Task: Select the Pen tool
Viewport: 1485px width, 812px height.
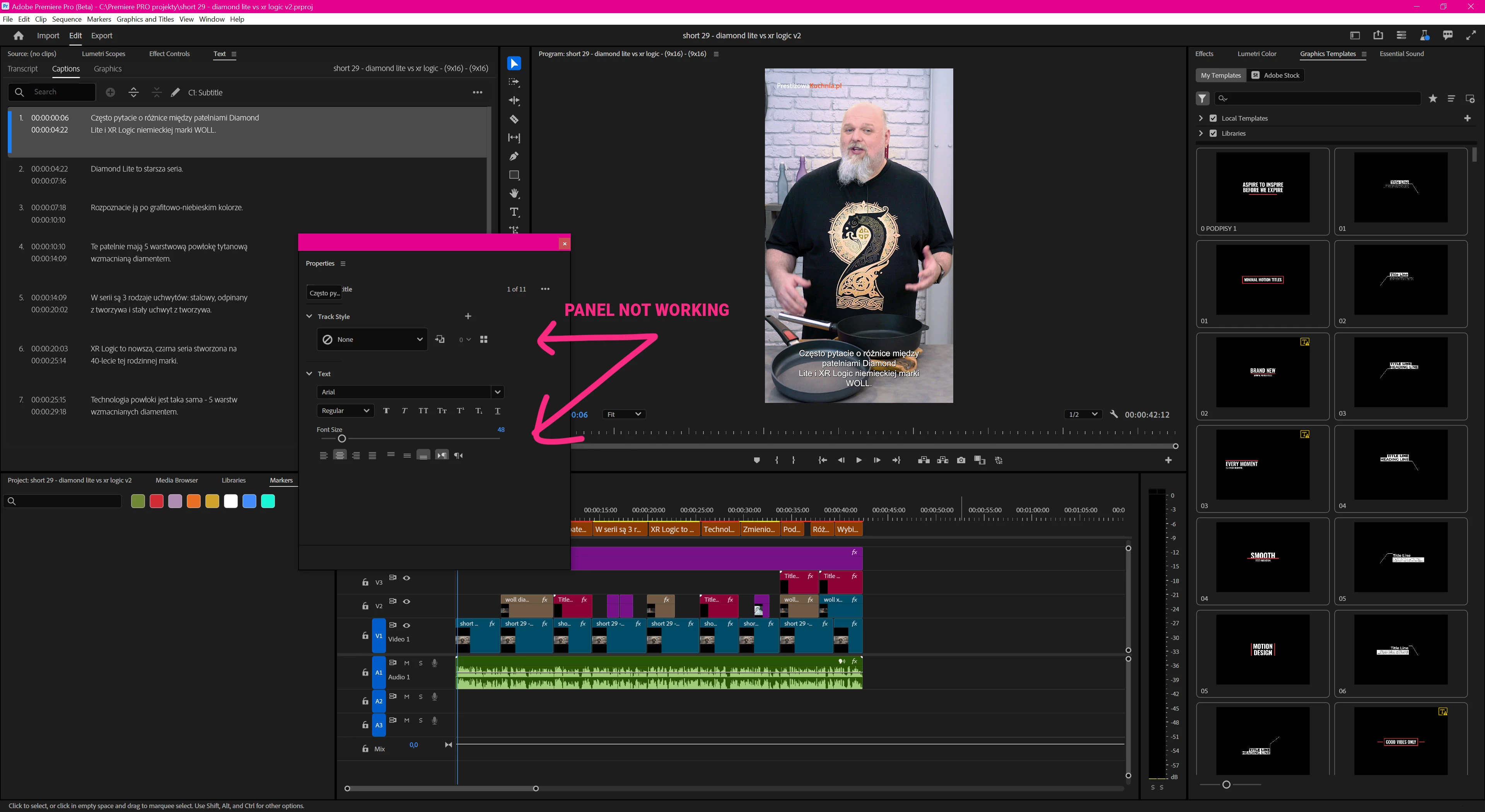Action: [514, 156]
